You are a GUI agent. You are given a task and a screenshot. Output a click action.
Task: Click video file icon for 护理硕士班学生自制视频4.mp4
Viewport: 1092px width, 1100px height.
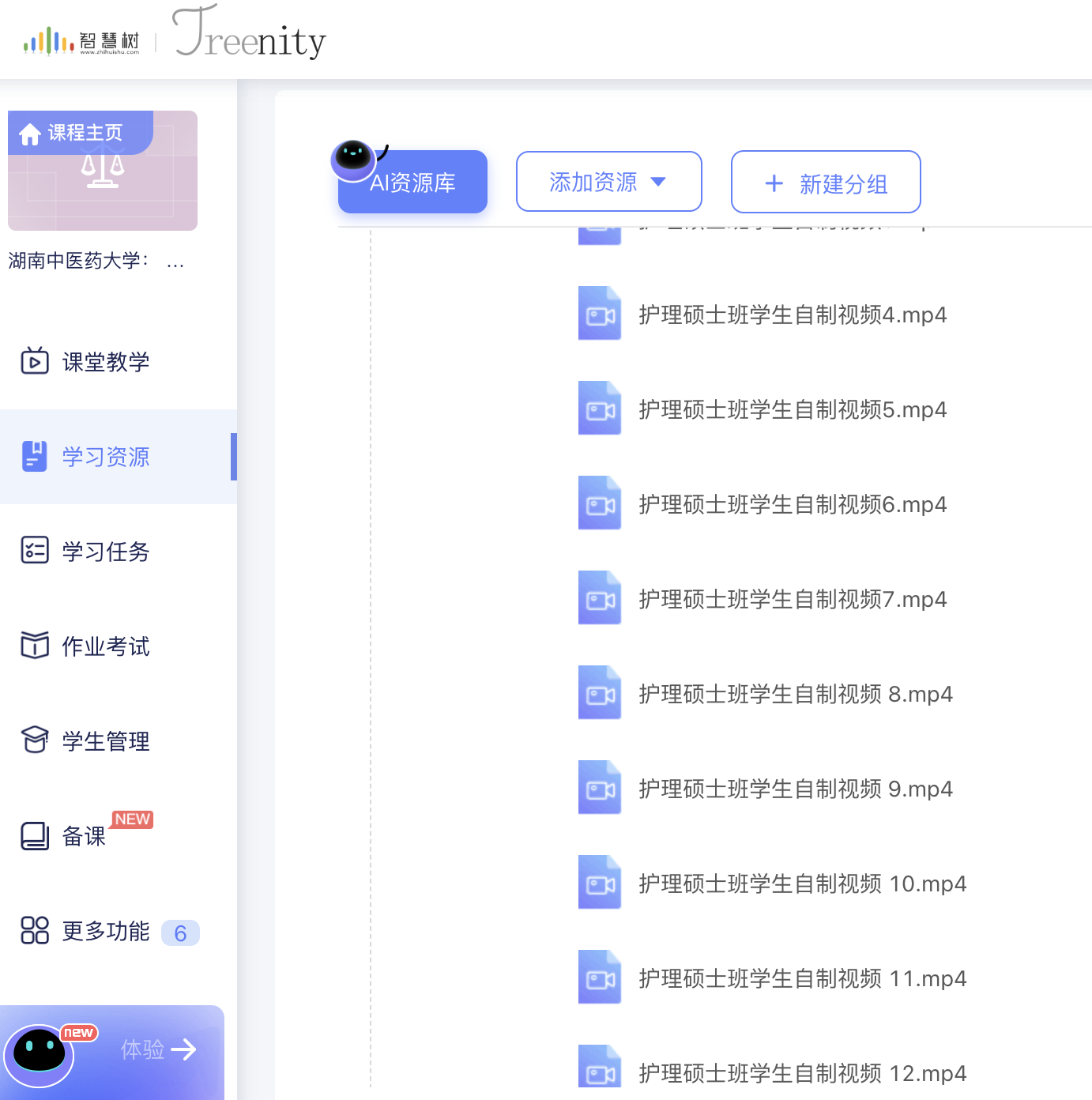click(600, 314)
